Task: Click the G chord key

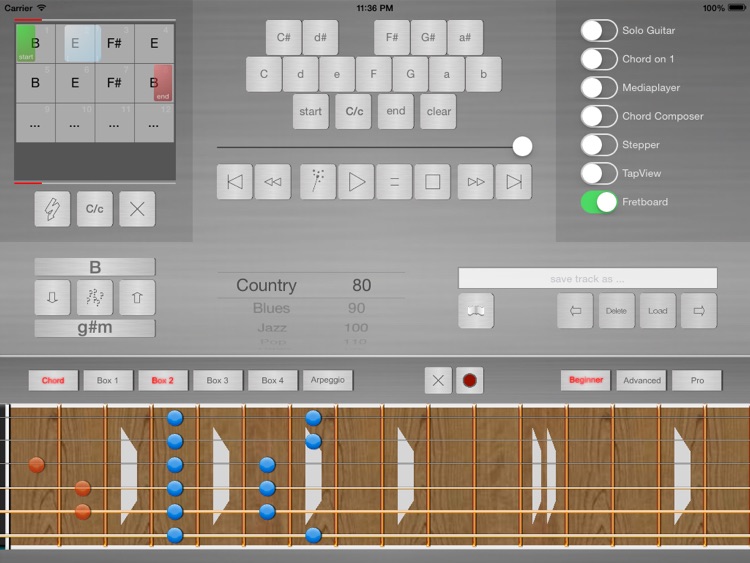Action: (x=410, y=74)
